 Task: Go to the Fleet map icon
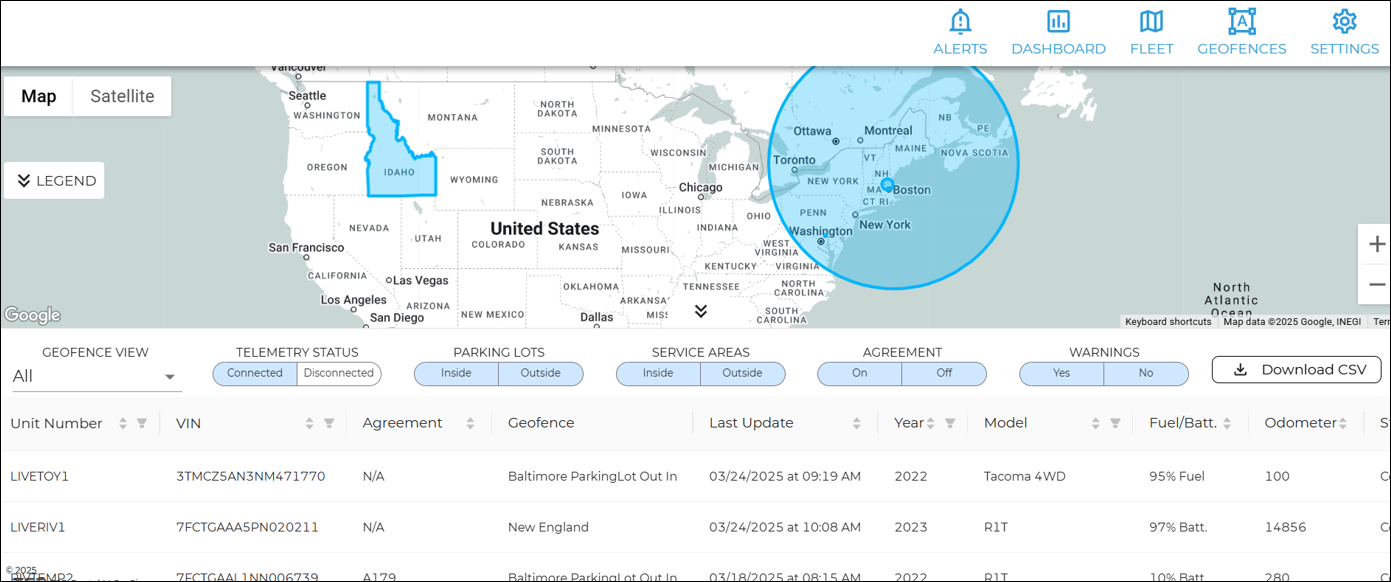pos(1151,22)
